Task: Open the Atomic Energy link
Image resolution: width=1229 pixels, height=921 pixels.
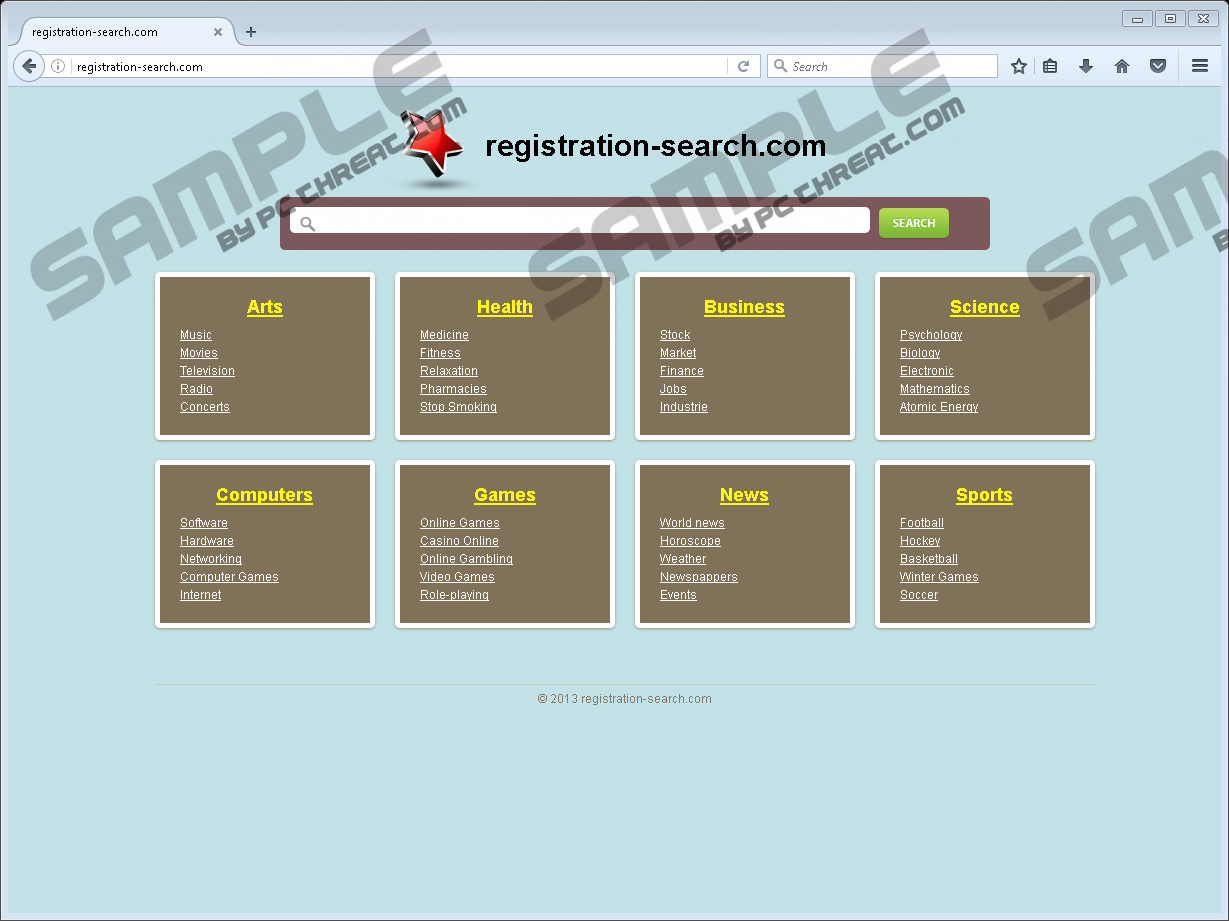Action: pyautogui.click(x=938, y=407)
